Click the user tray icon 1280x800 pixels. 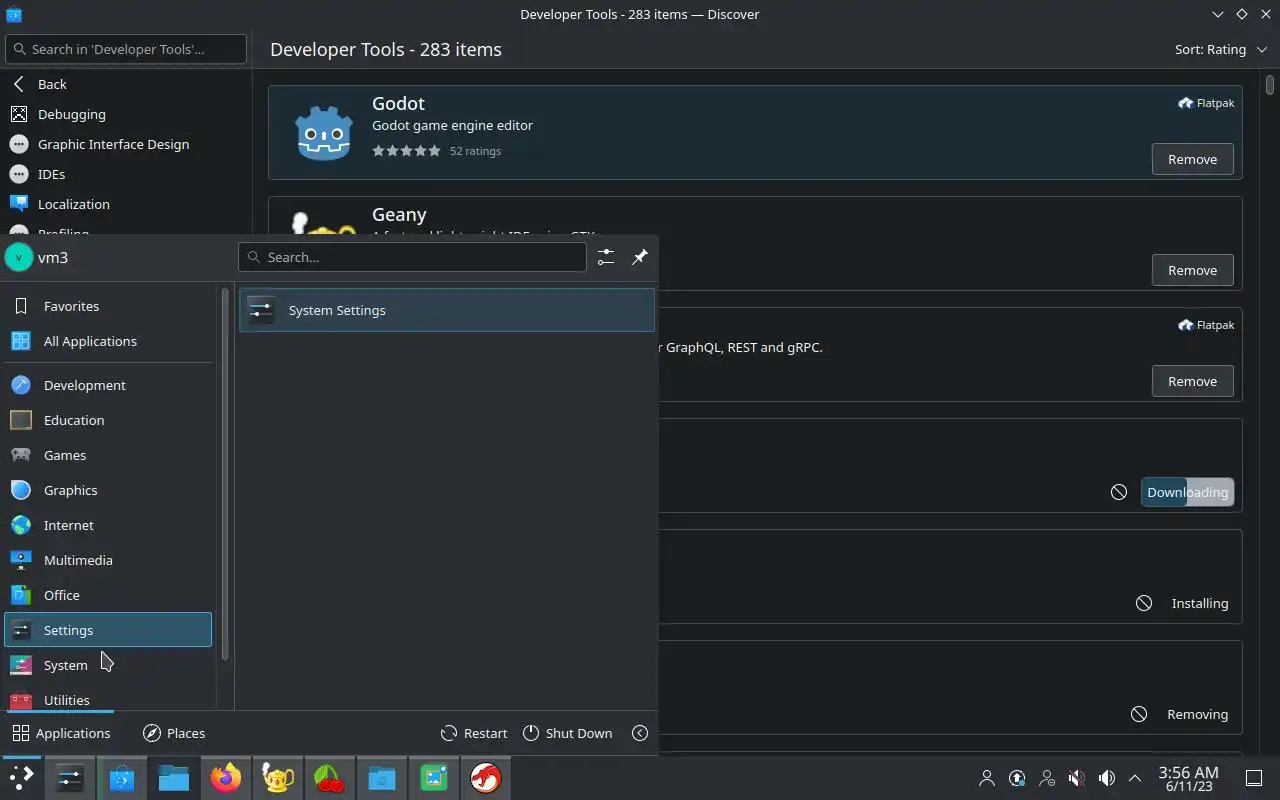(x=987, y=778)
